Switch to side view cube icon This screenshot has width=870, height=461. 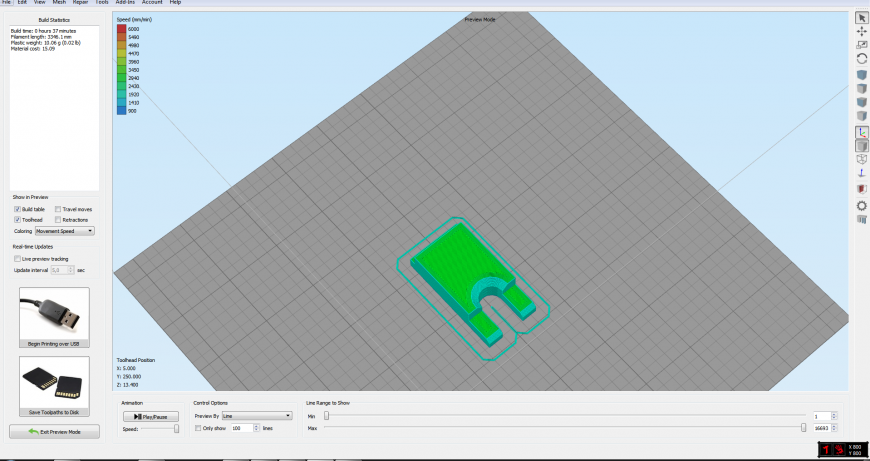point(862,116)
